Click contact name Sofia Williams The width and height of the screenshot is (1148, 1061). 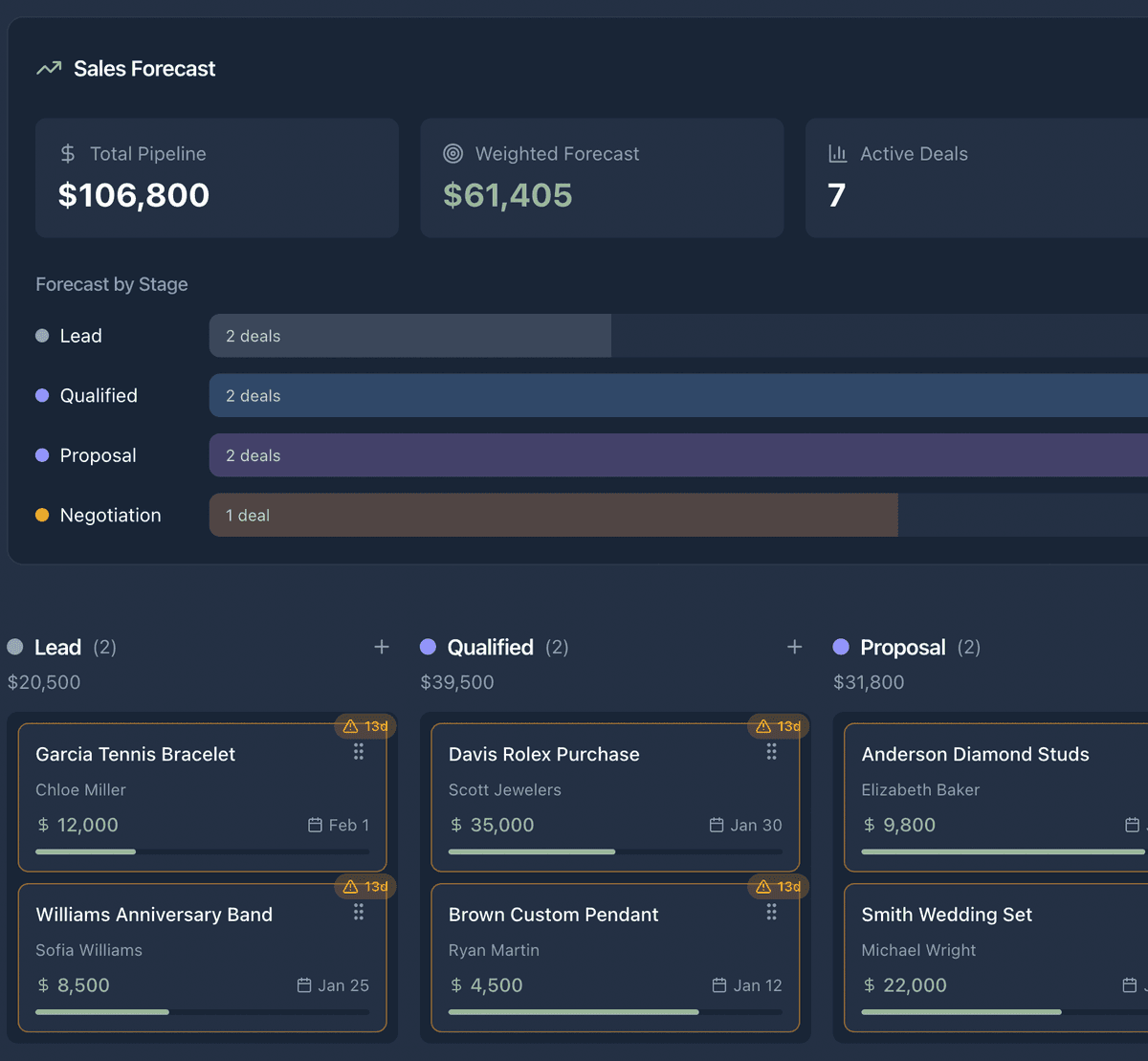pos(89,950)
